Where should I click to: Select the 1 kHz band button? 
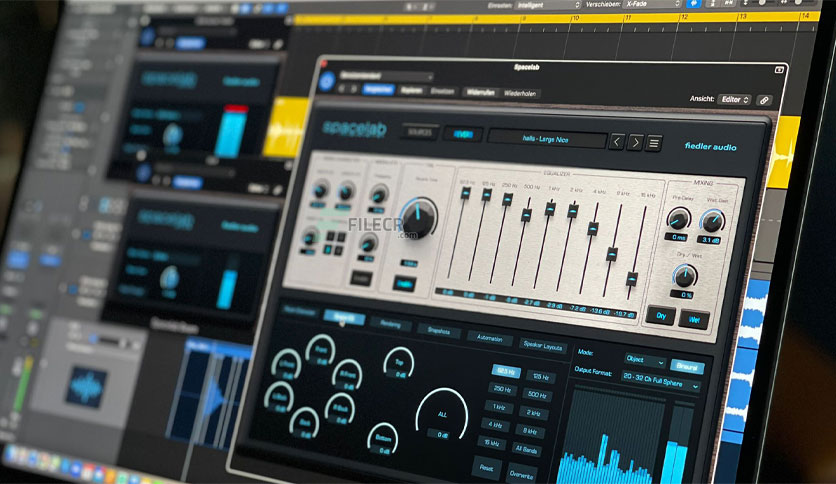click(499, 407)
